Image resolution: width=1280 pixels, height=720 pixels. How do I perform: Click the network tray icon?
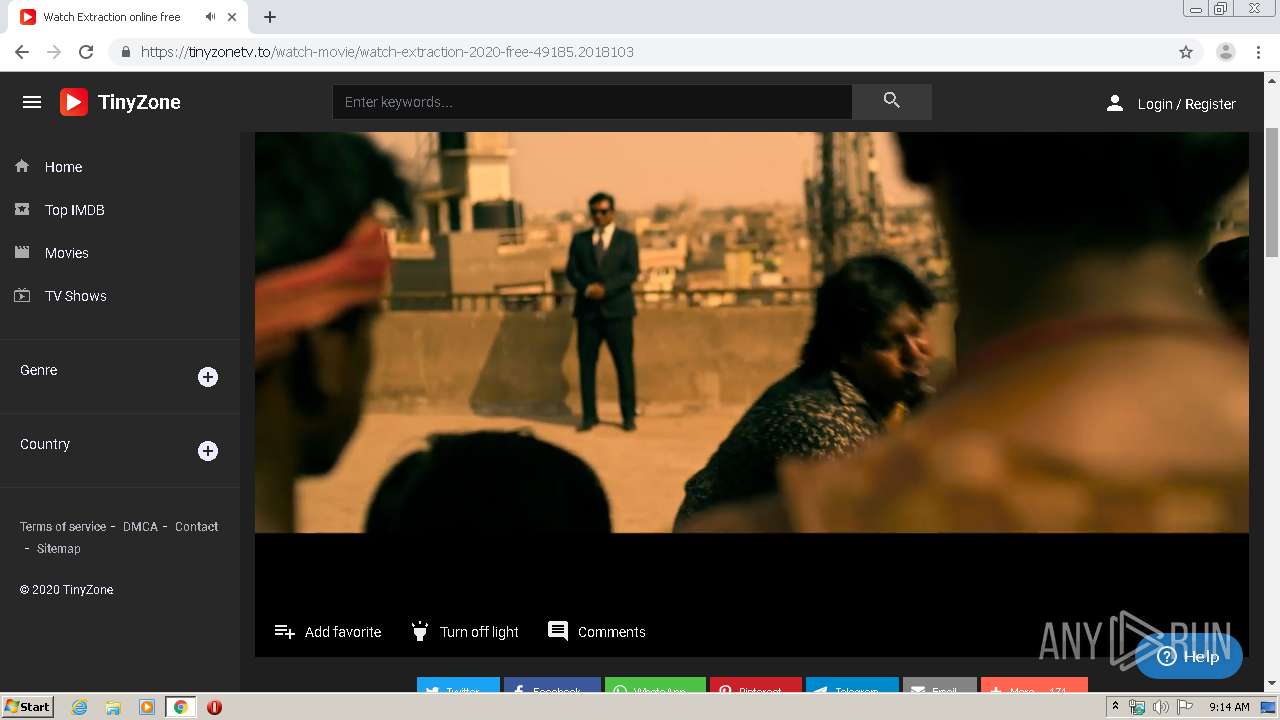coord(1137,707)
